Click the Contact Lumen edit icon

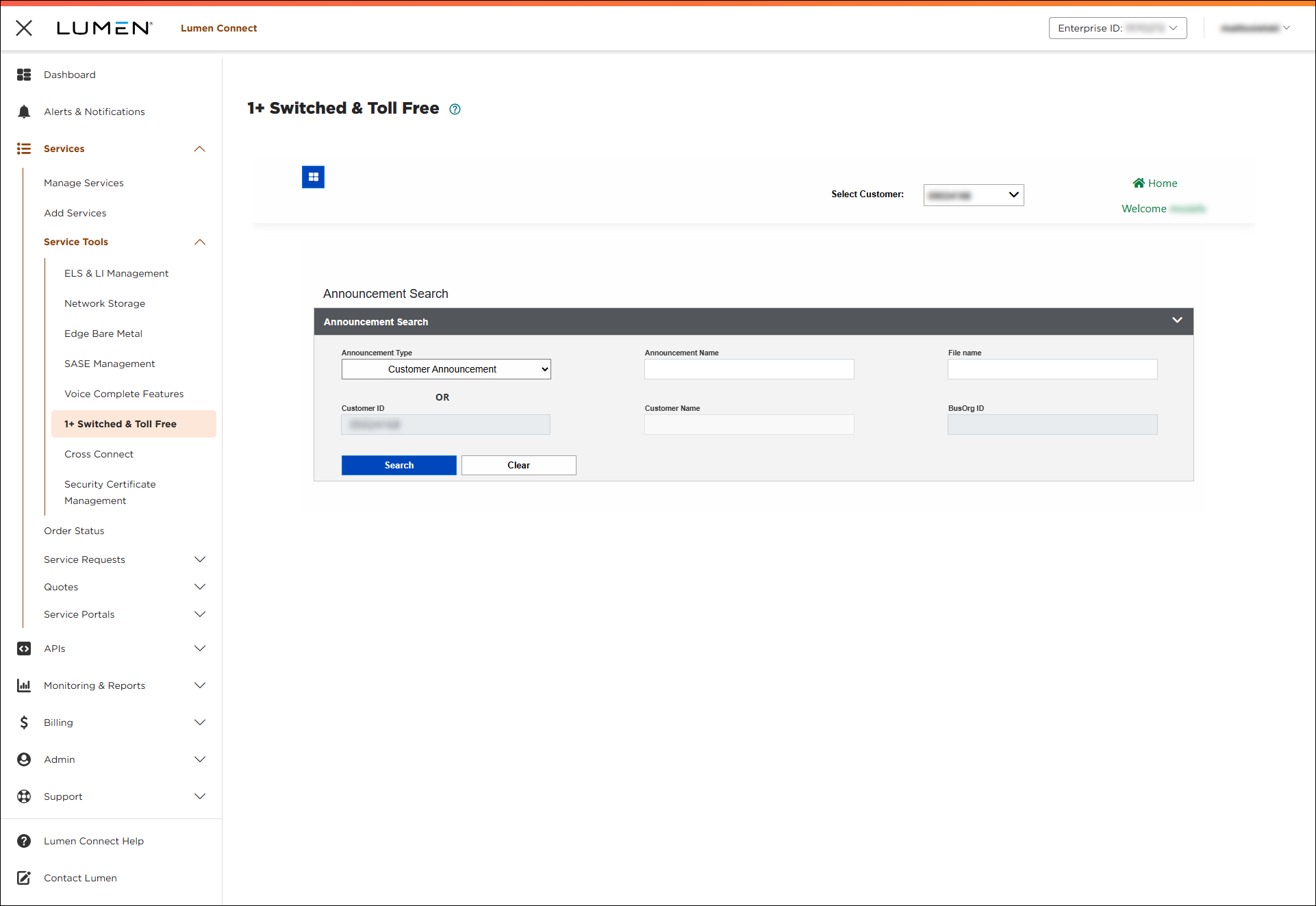pyautogui.click(x=24, y=878)
